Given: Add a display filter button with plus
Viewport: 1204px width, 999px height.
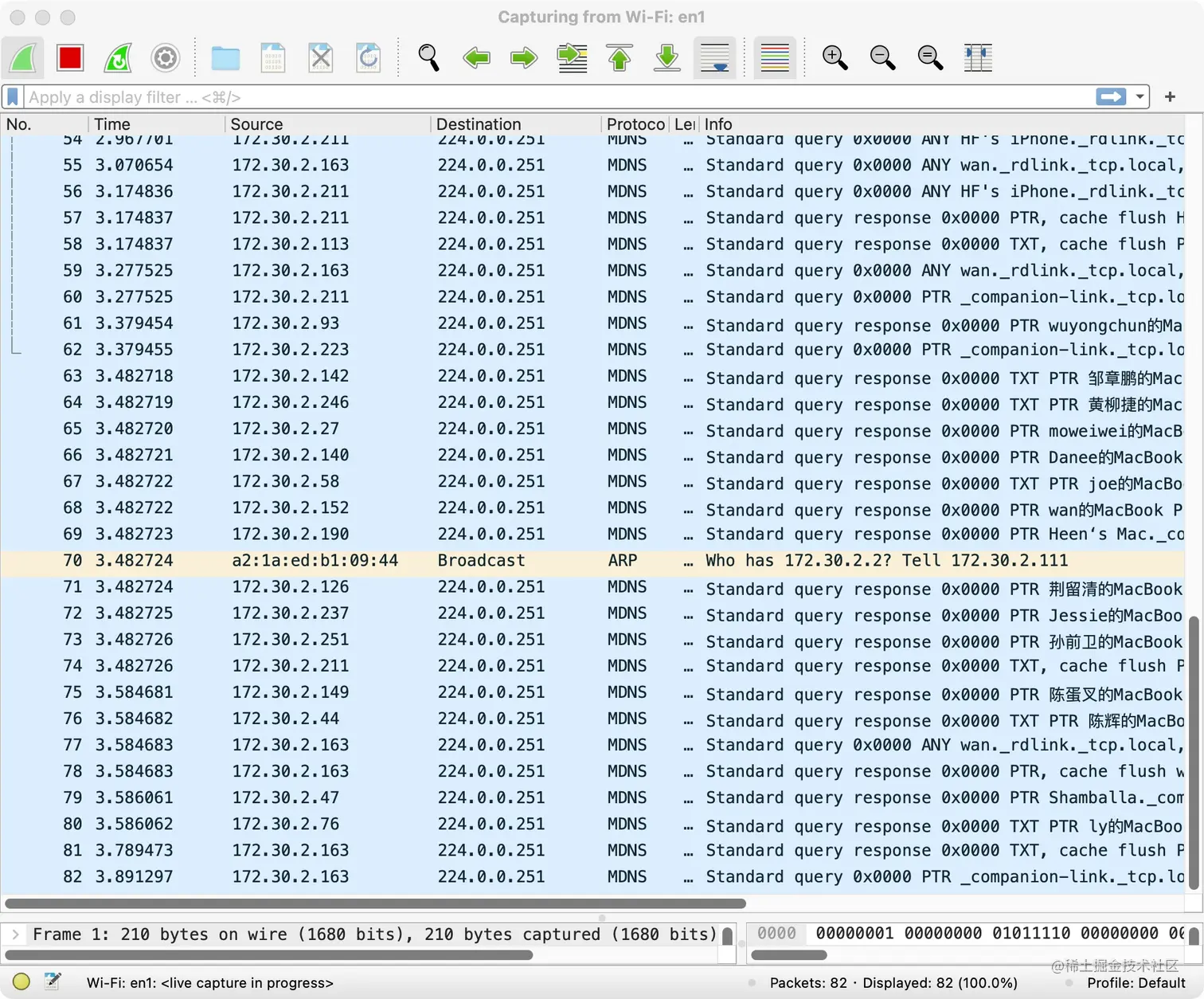Looking at the screenshot, I should click(1170, 97).
